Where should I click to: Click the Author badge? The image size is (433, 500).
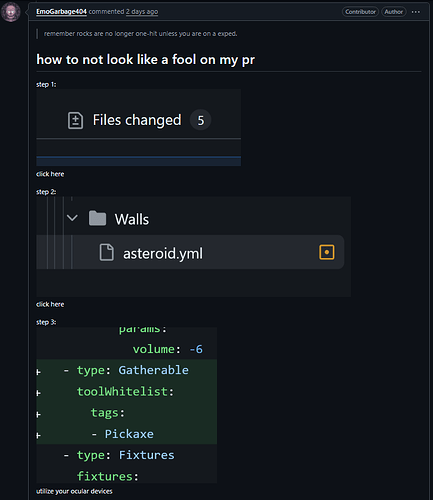394,12
